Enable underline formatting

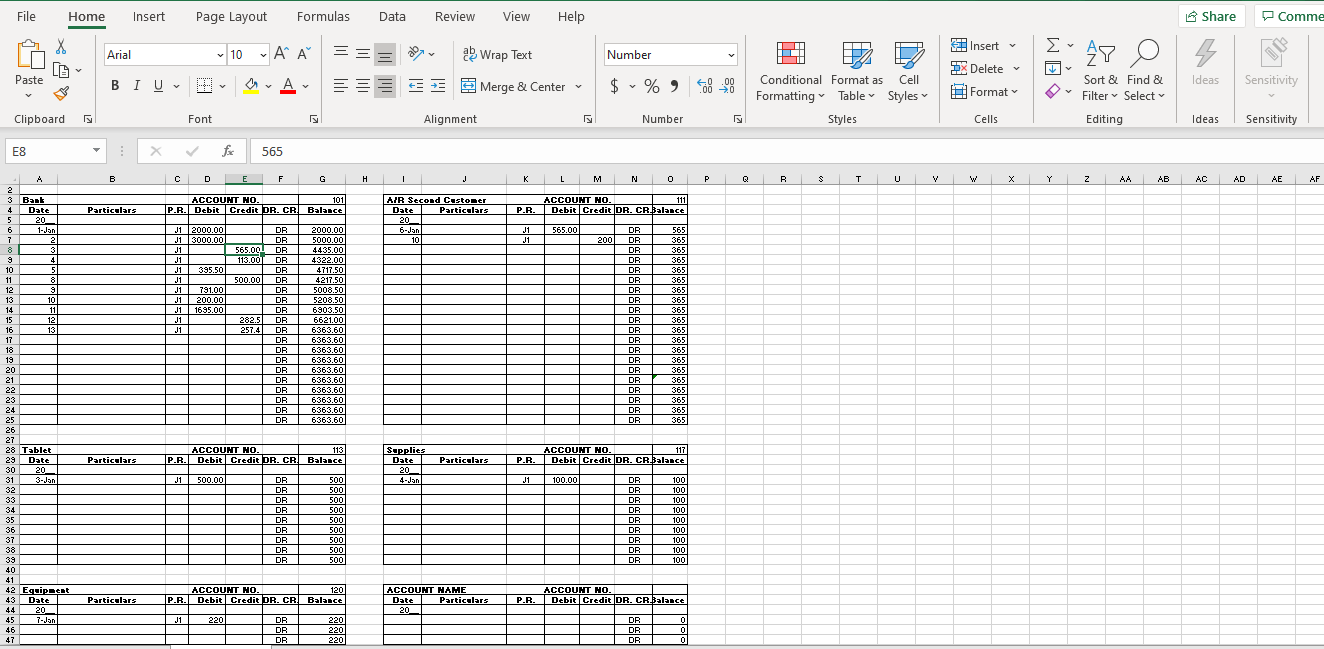pyautogui.click(x=157, y=86)
